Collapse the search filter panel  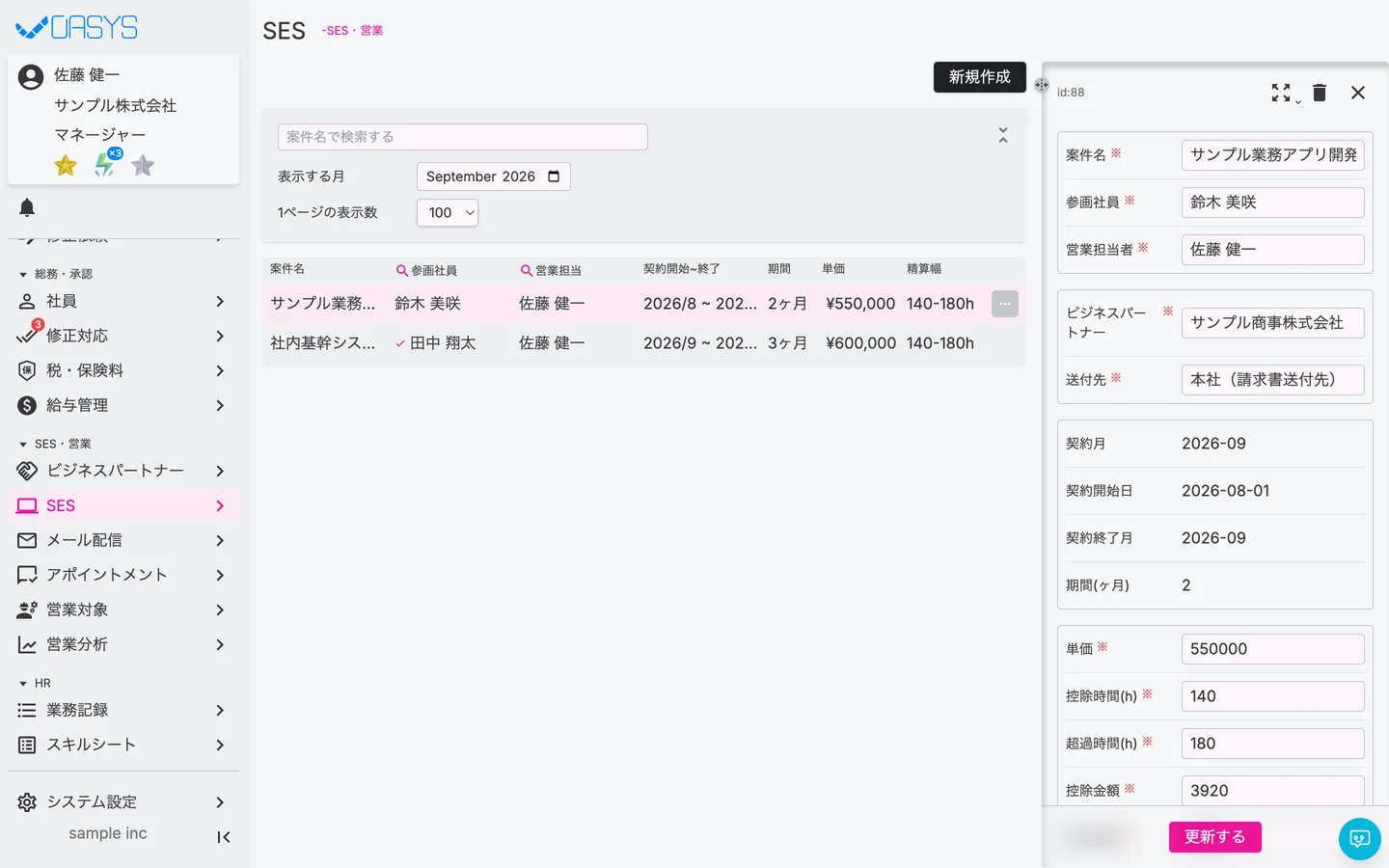point(1003,136)
